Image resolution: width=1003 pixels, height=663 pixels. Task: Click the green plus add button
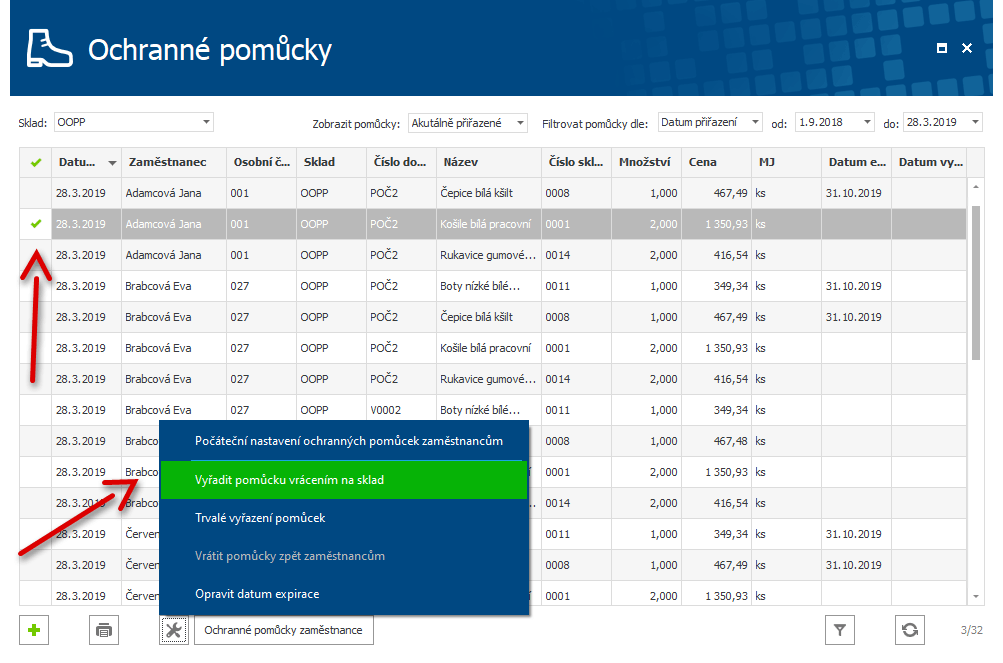click(x=34, y=630)
